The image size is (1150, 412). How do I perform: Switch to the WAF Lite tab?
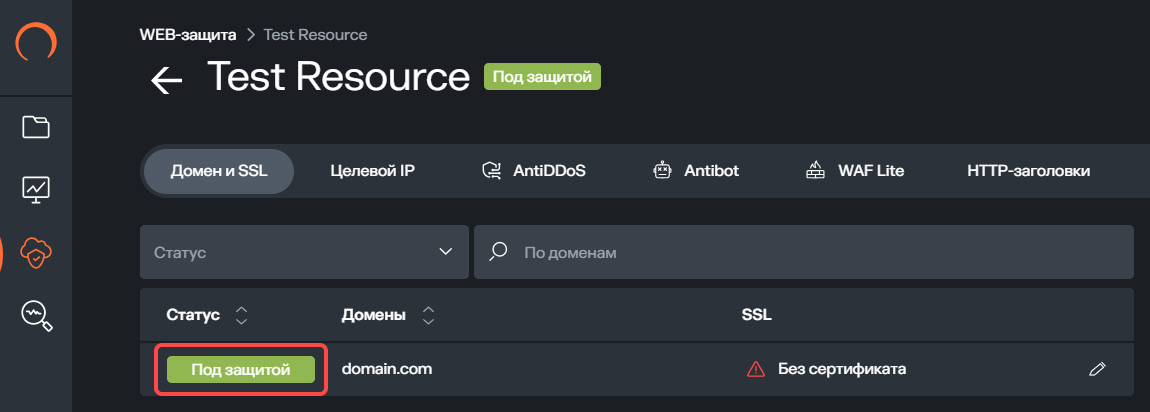[855, 171]
